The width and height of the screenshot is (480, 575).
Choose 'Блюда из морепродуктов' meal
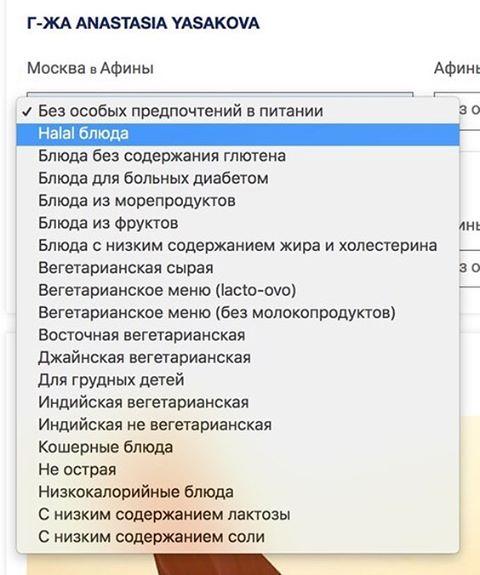click(x=238, y=201)
